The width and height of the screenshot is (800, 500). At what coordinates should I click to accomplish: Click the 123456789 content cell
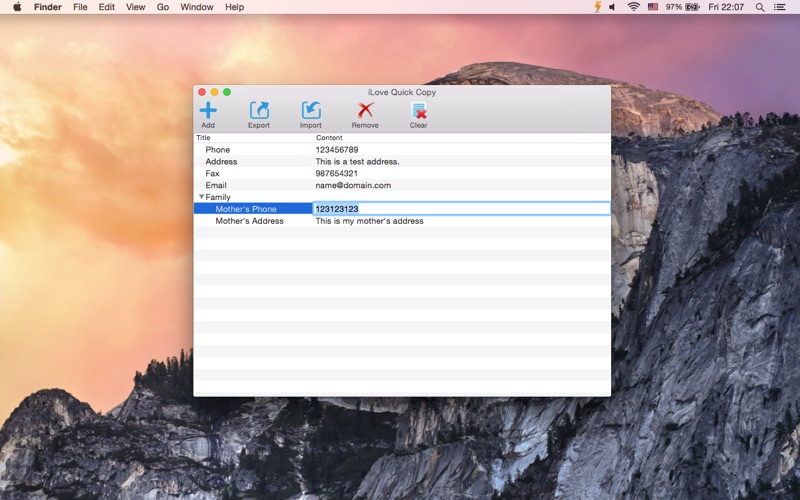click(337, 149)
